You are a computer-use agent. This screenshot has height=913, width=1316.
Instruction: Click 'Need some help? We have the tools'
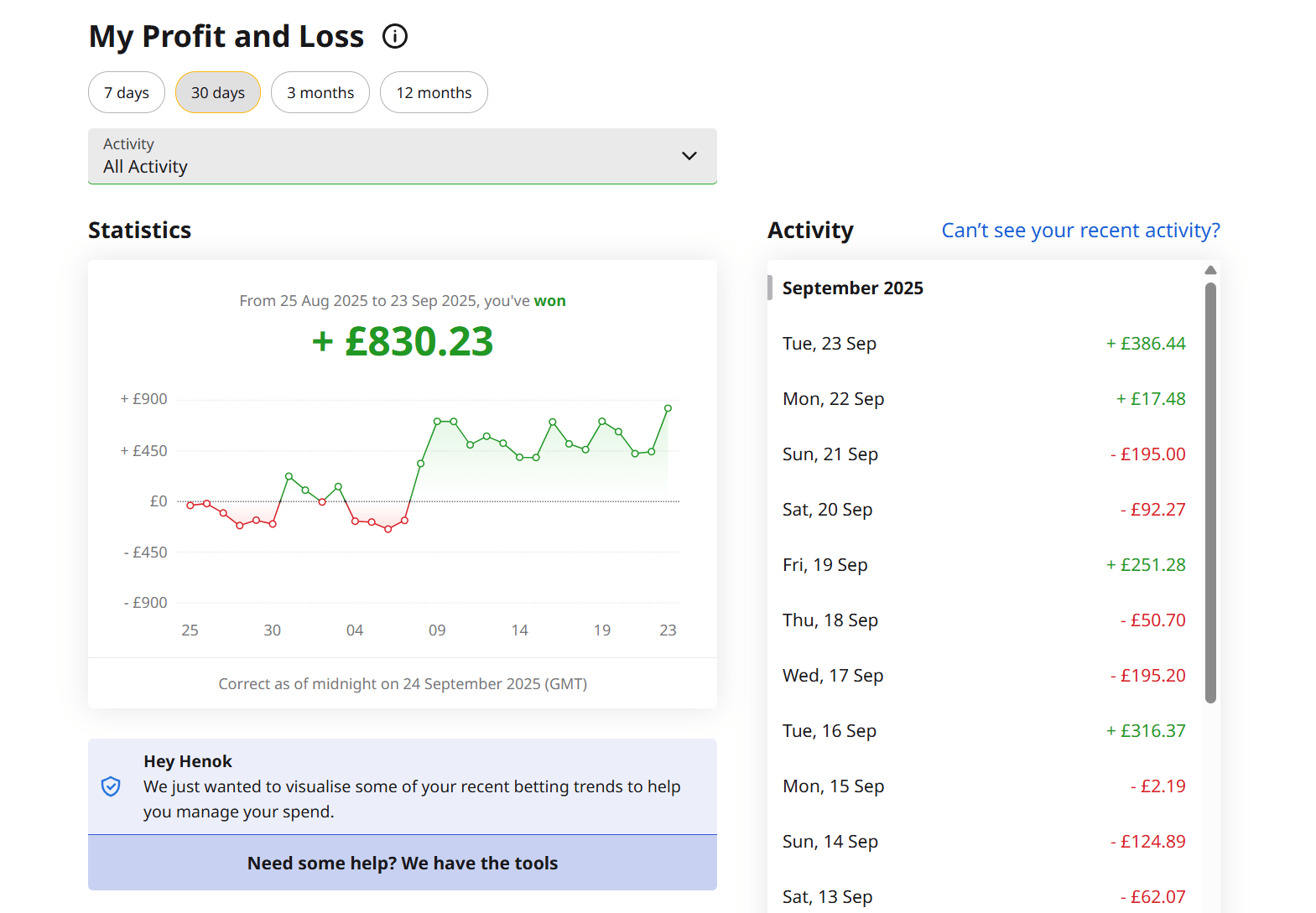[402, 863]
